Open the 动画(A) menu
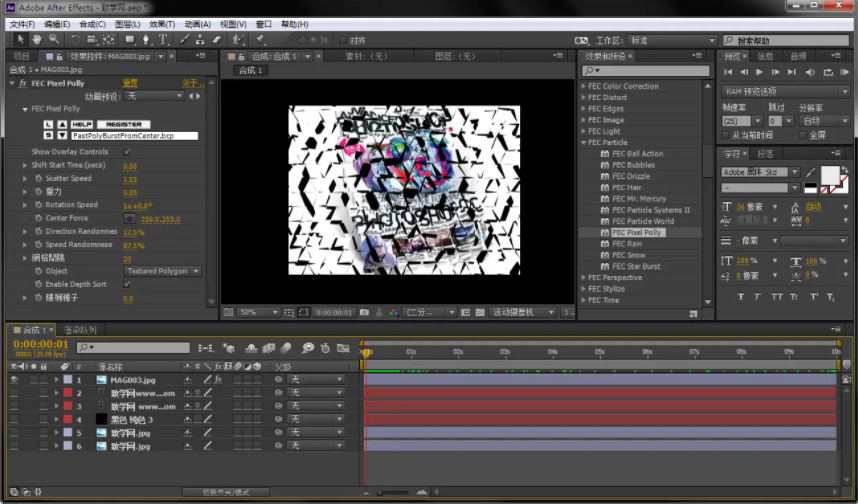The image size is (858, 504). click(x=198, y=24)
